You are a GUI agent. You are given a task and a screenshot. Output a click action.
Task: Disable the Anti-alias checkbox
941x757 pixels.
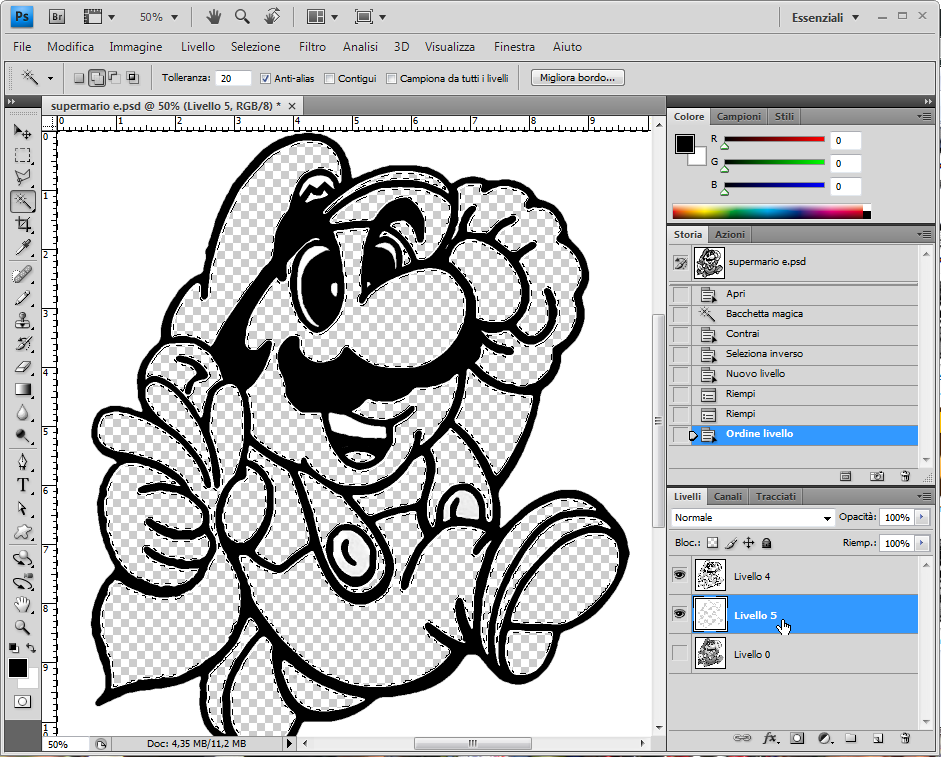tap(265, 78)
